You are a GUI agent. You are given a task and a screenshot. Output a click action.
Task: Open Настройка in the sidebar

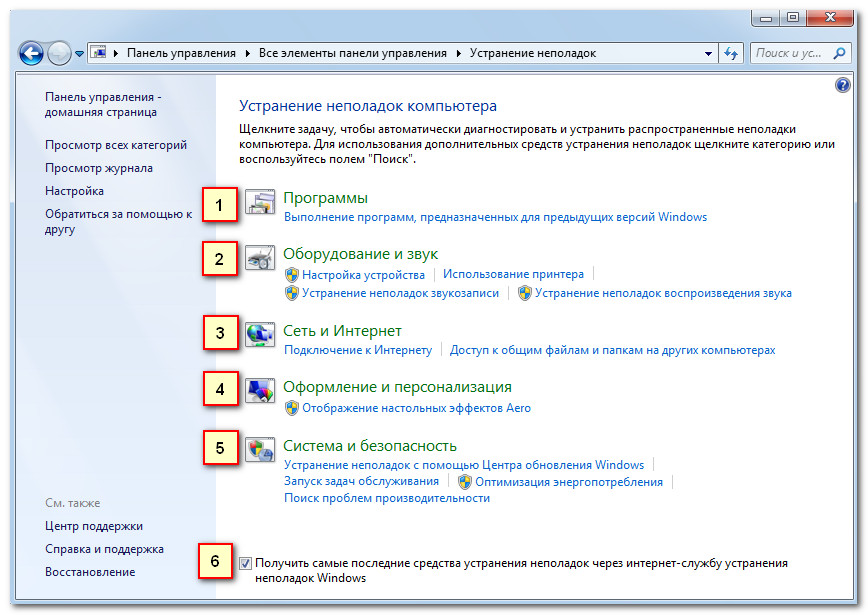(74, 191)
